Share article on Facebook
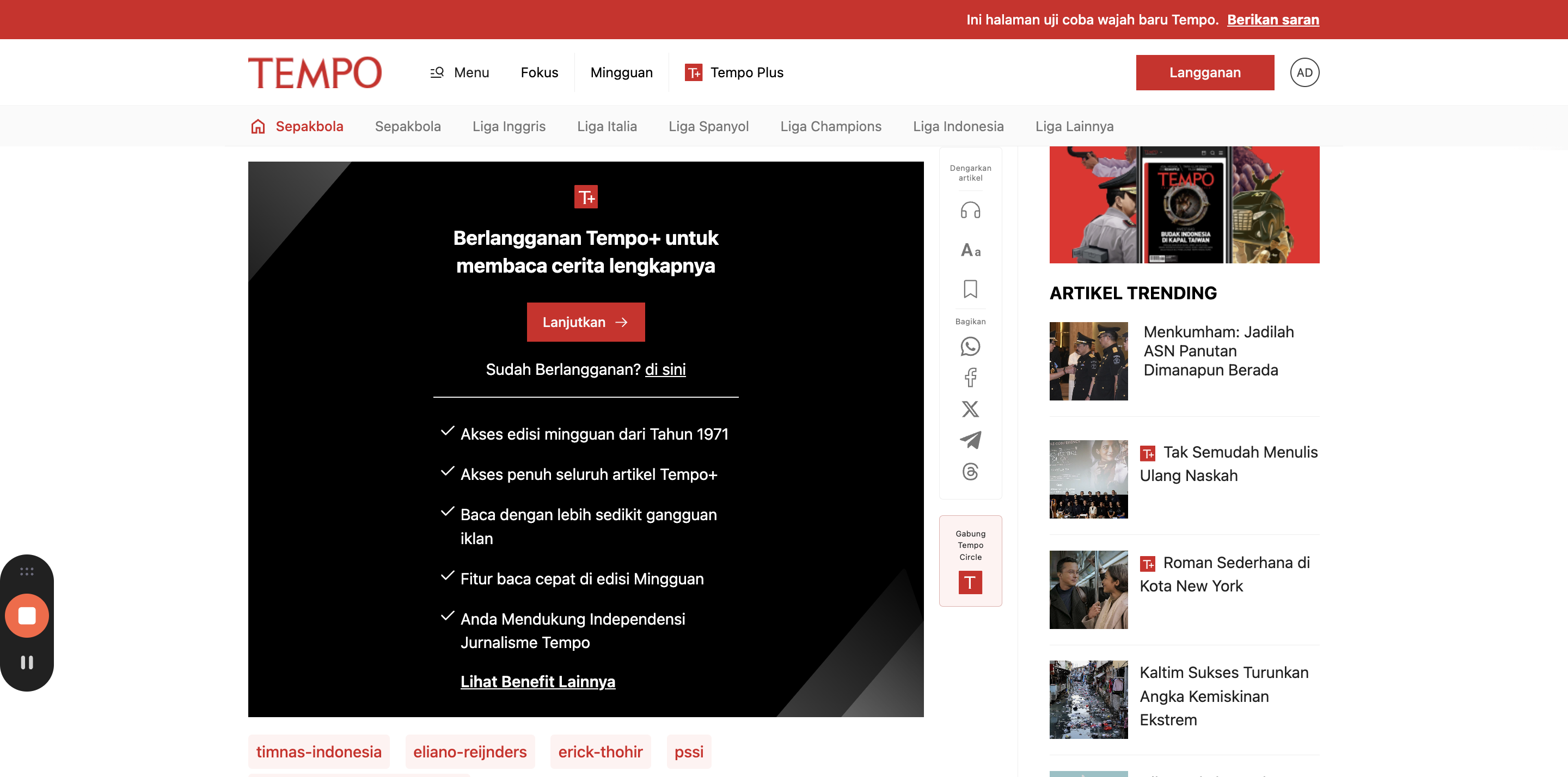The image size is (1568, 777). pyautogui.click(x=970, y=377)
